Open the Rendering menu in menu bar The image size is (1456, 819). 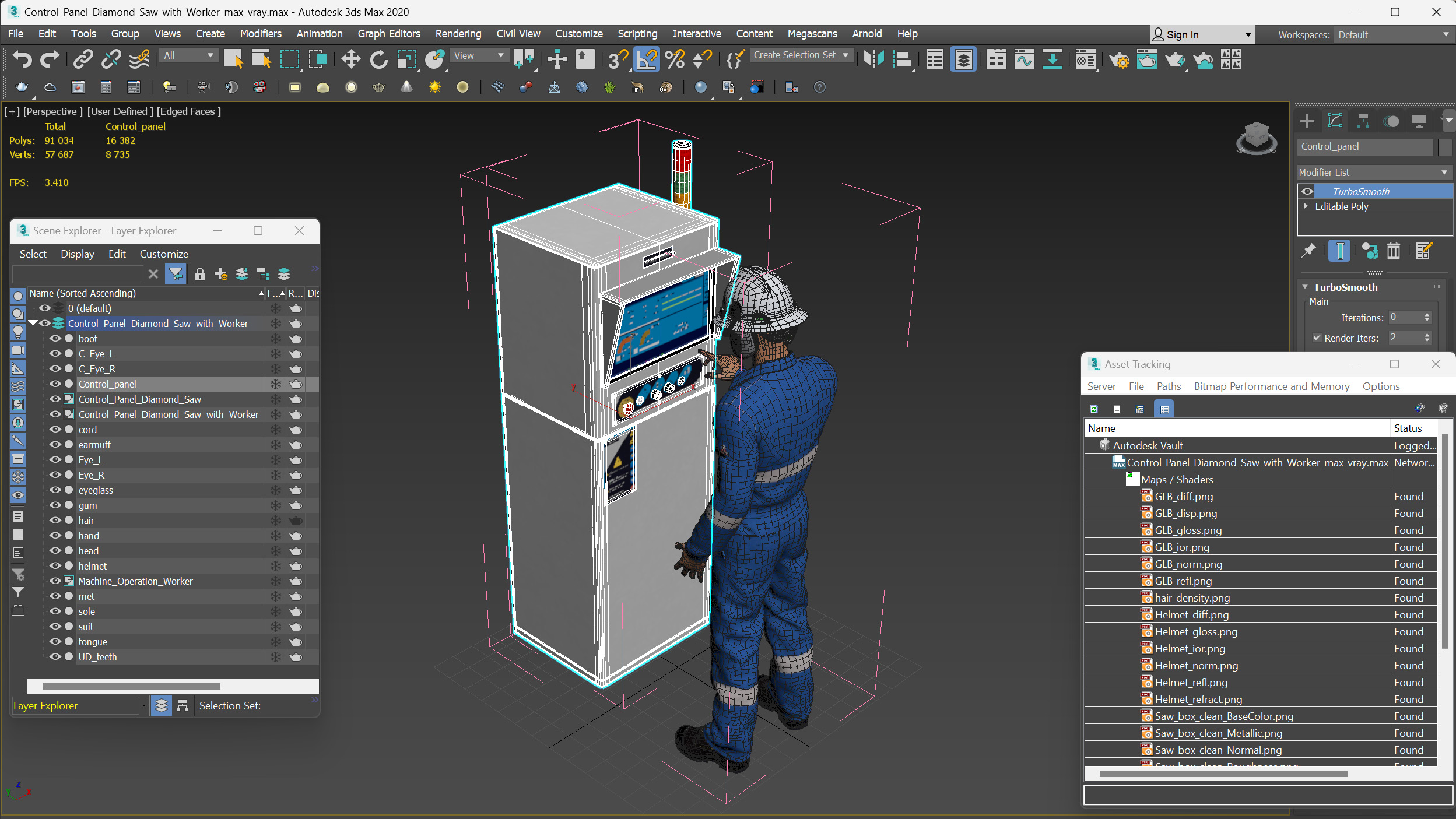pyautogui.click(x=457, y=33)
